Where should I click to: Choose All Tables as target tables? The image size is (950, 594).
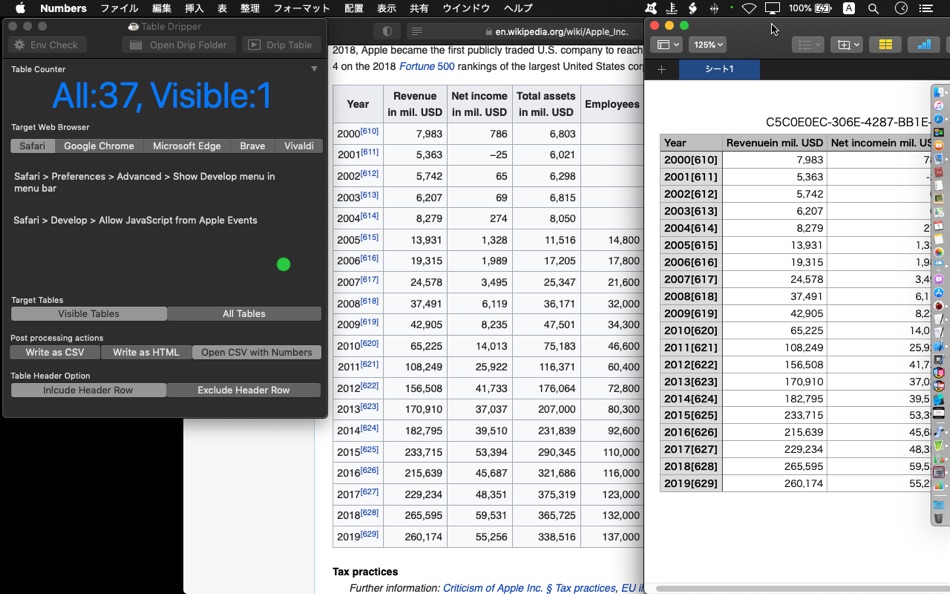(x=244, y=313)
